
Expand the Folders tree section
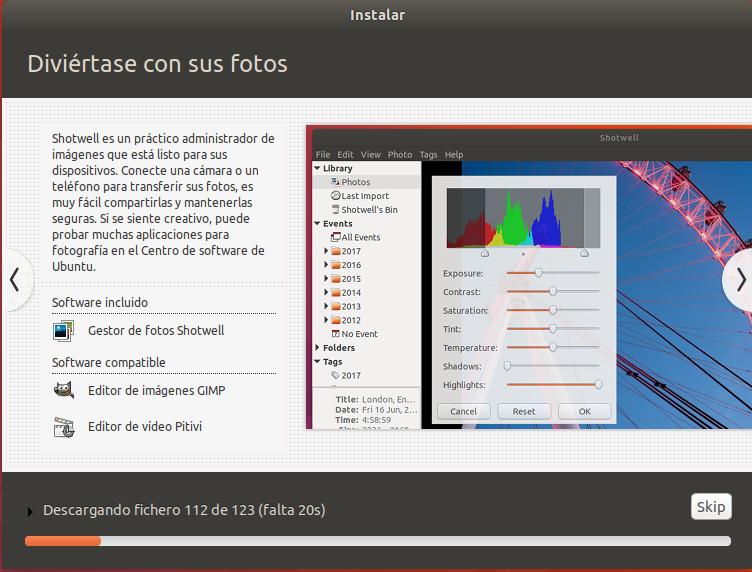coord(317,348)
